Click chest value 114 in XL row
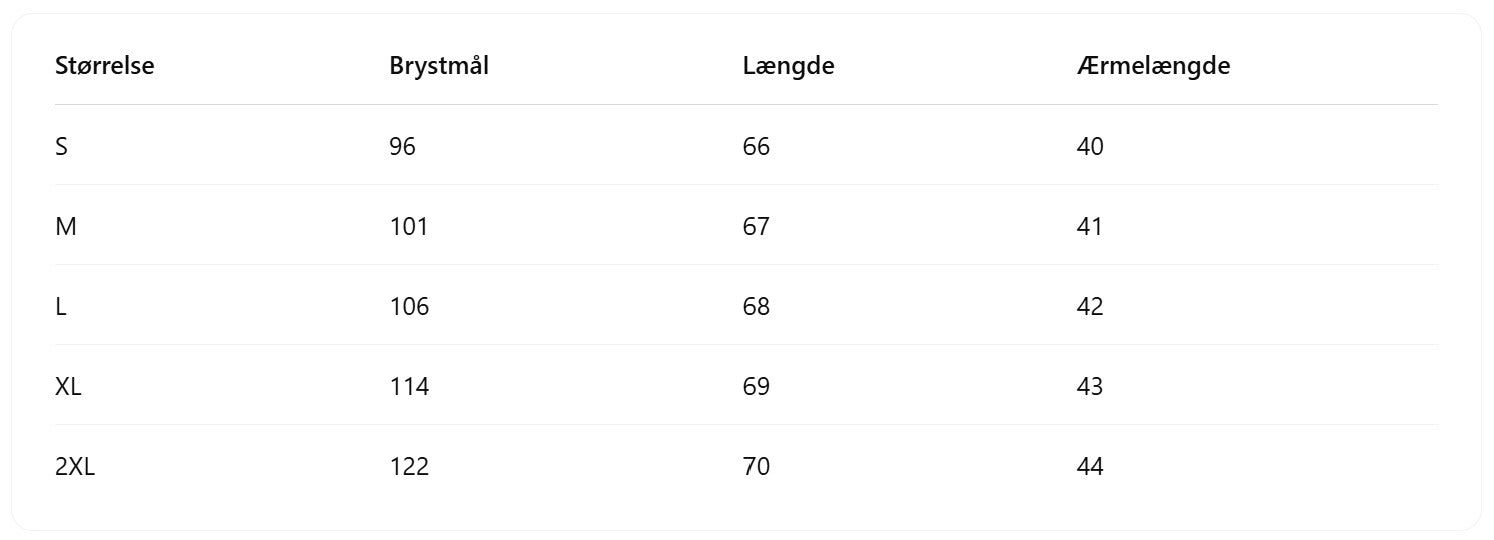This screenshot has width=1494, height=540. click(410, 387)
